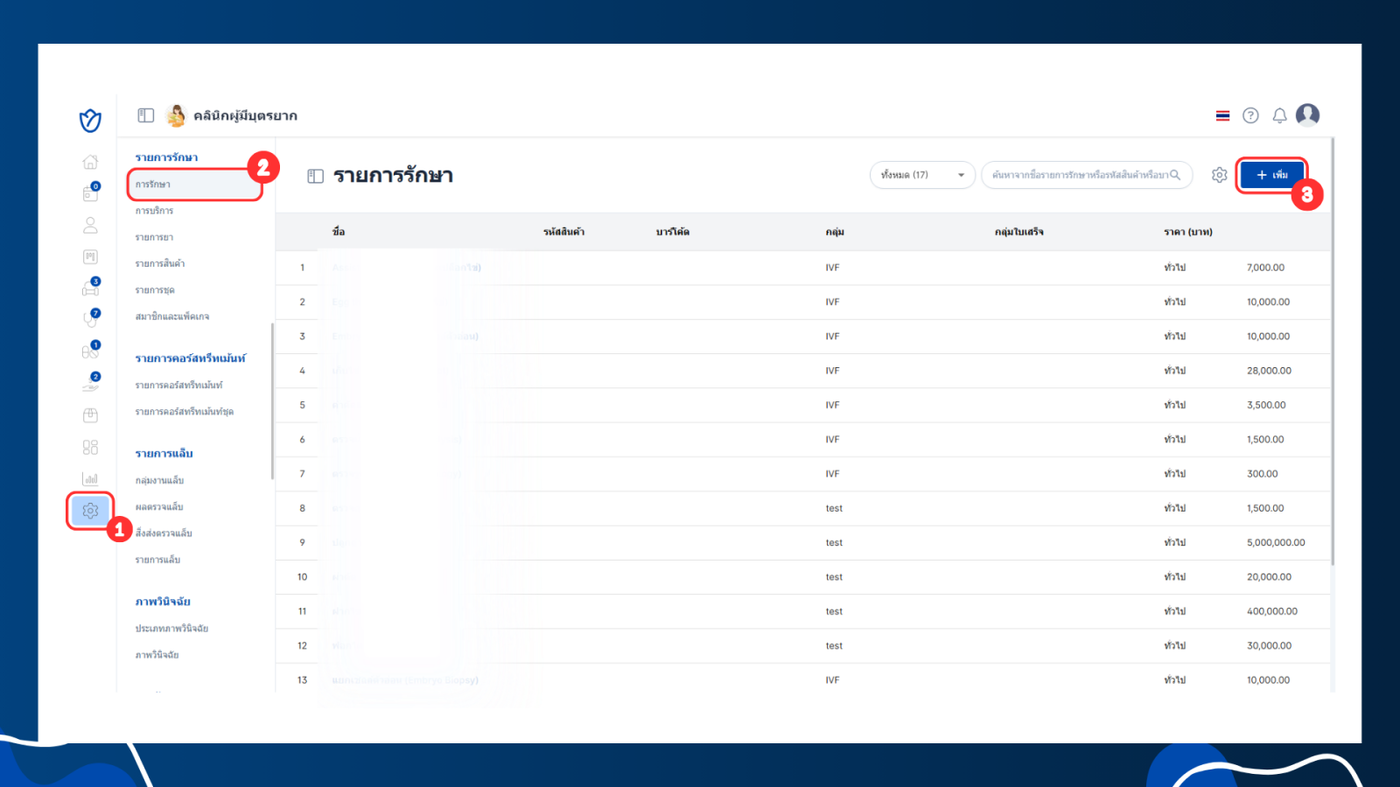Open the pills icon with badge 1
Screen dimensions: 1400x787
pyautogui.click(x=90, y=352)
